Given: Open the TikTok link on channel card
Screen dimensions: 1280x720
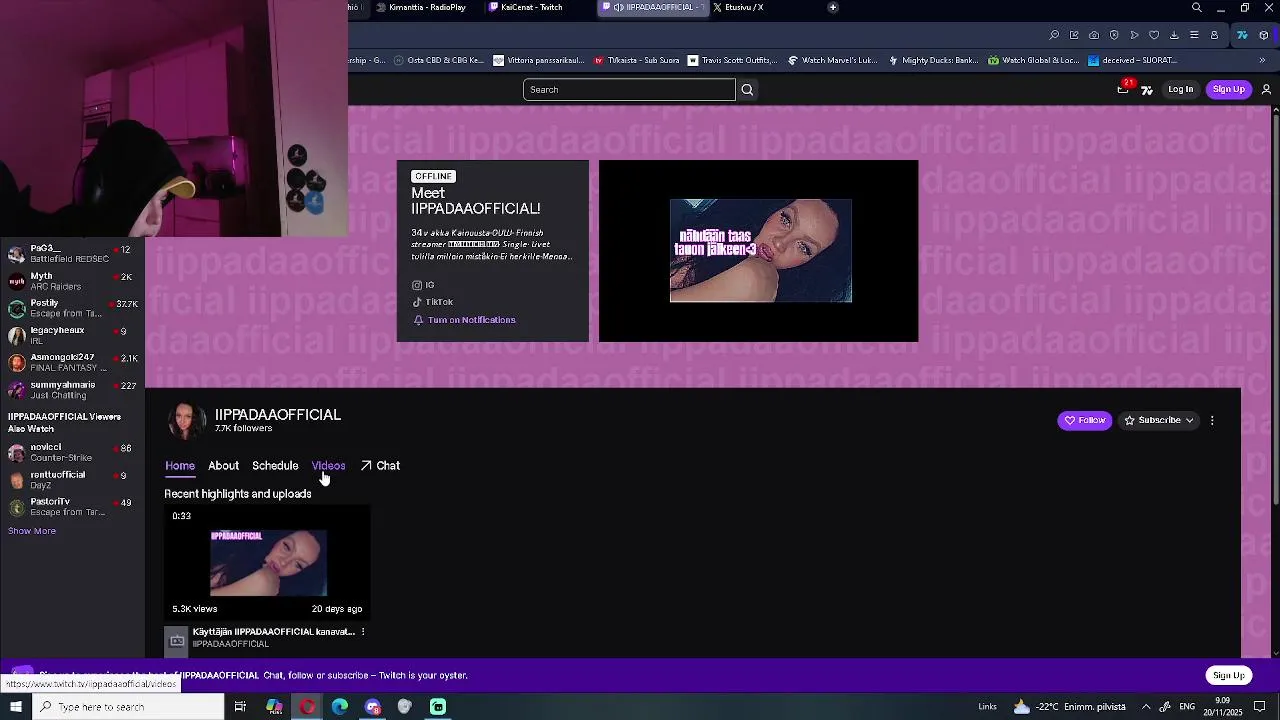Looking at the screenshot, I should click(x=433, y=302).
